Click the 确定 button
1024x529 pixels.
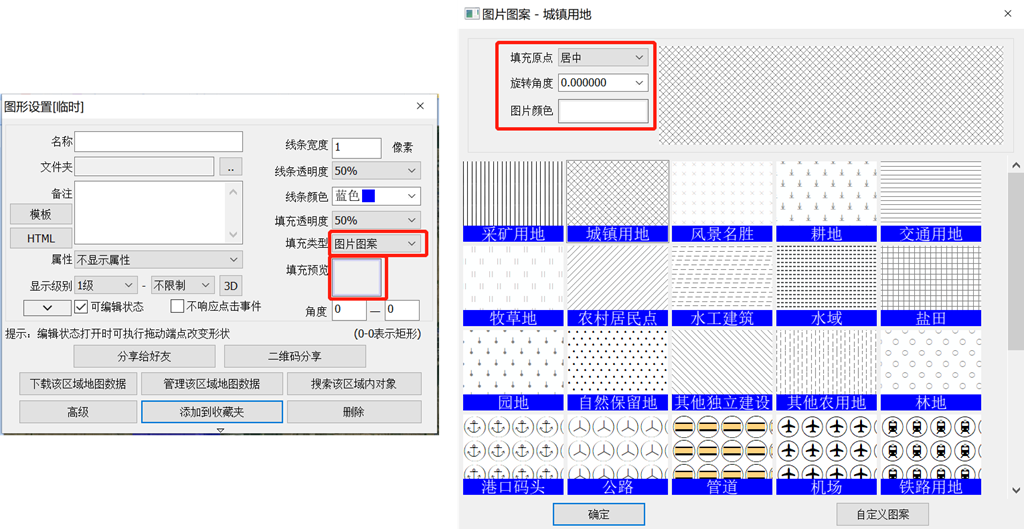click(598, 514)
